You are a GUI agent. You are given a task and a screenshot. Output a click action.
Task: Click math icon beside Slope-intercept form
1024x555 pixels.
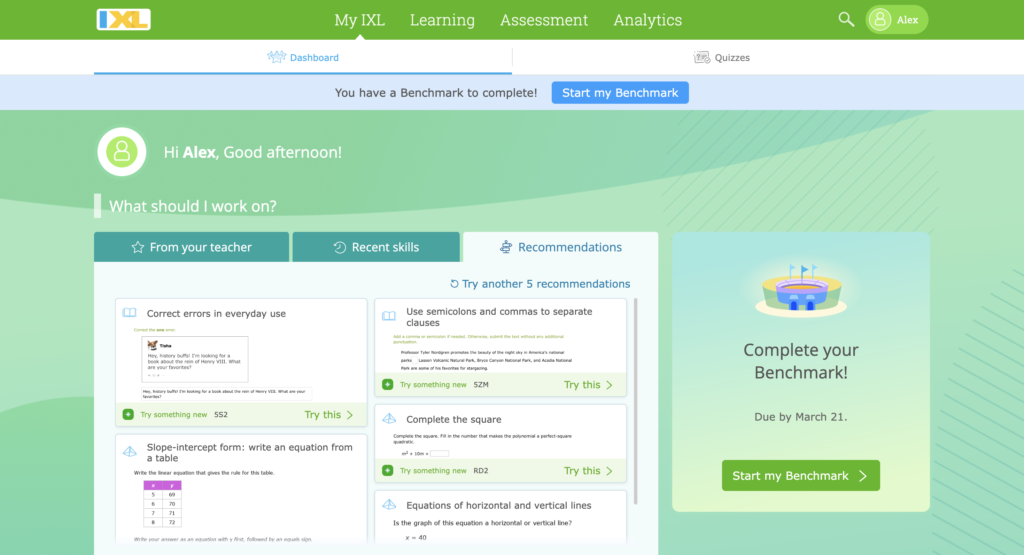130,451
